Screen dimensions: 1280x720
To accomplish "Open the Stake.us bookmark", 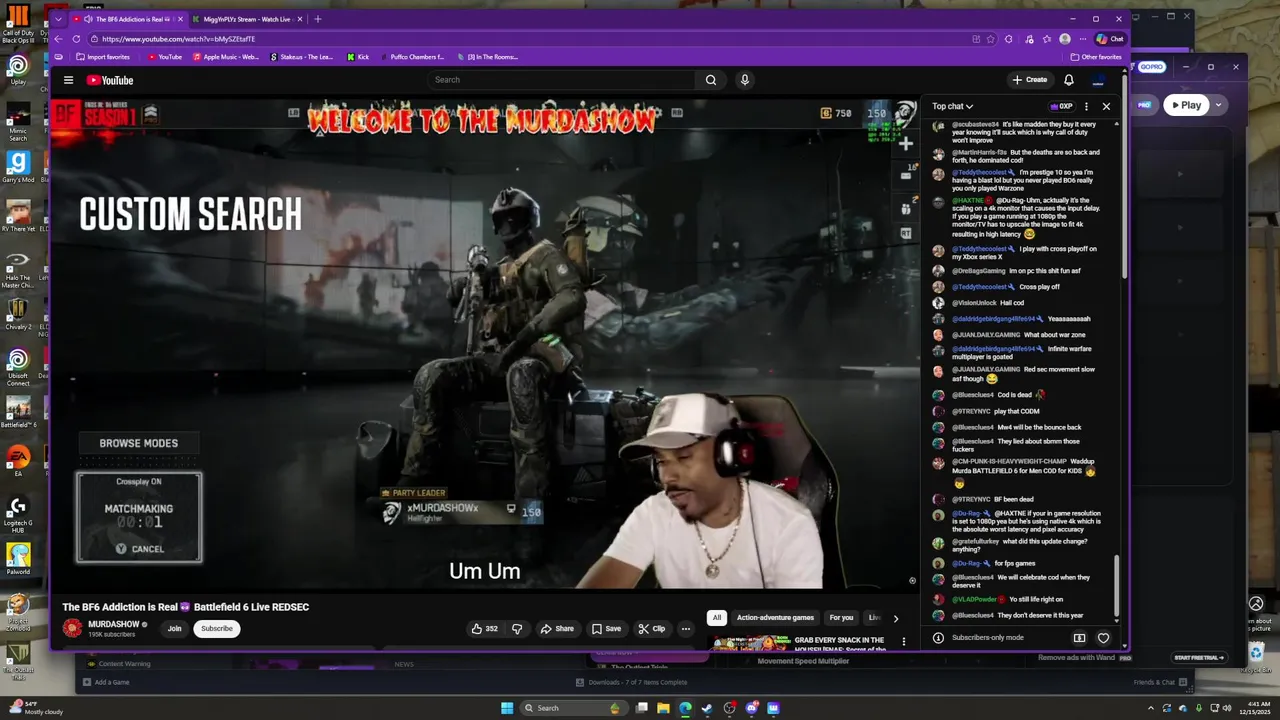I will [302, 57].
